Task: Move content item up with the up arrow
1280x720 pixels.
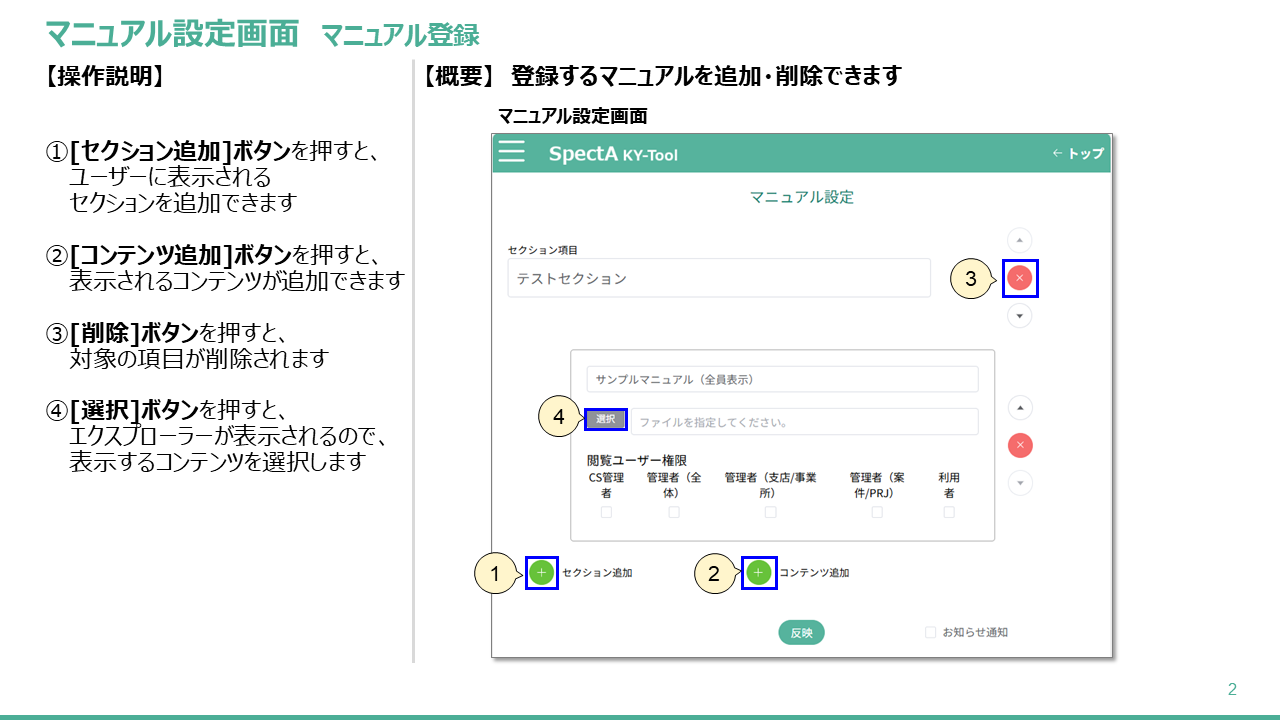Action: 1019,407
